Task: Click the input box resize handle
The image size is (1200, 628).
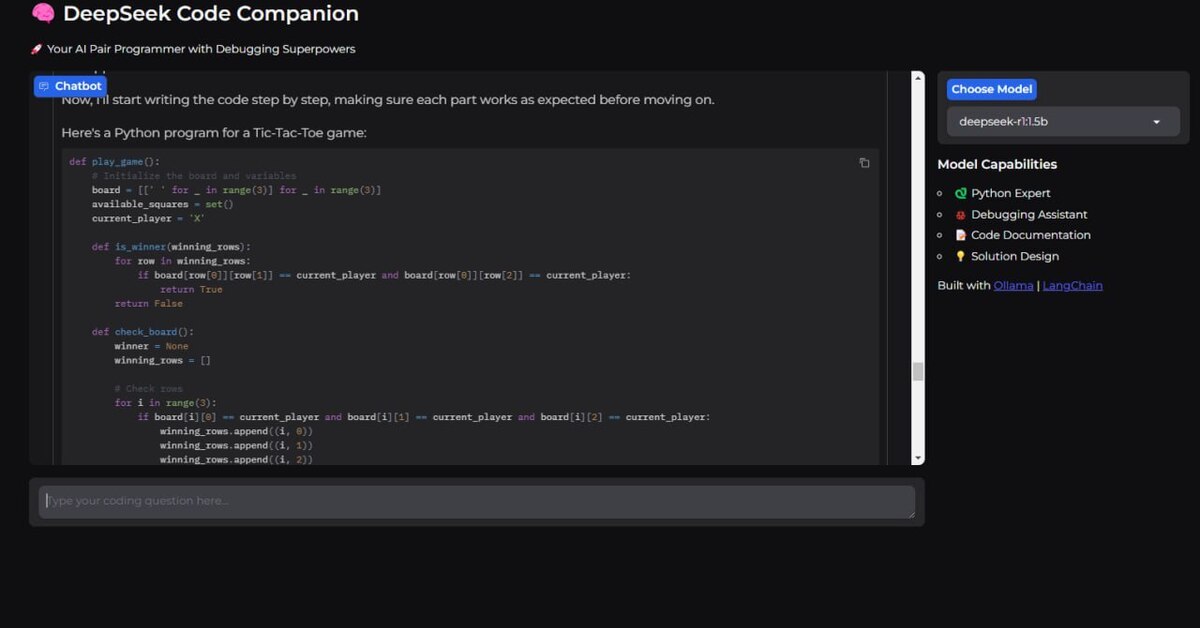Action: [x=910, y=514]
